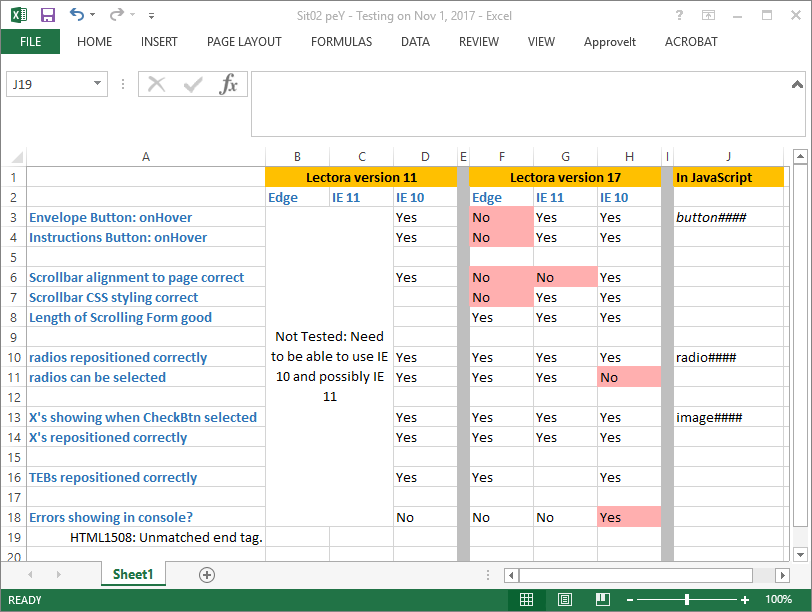Open the ACROBAT ribbon tab
The width and height of the screenshot is (812, 612).
(x=691, y=41)
